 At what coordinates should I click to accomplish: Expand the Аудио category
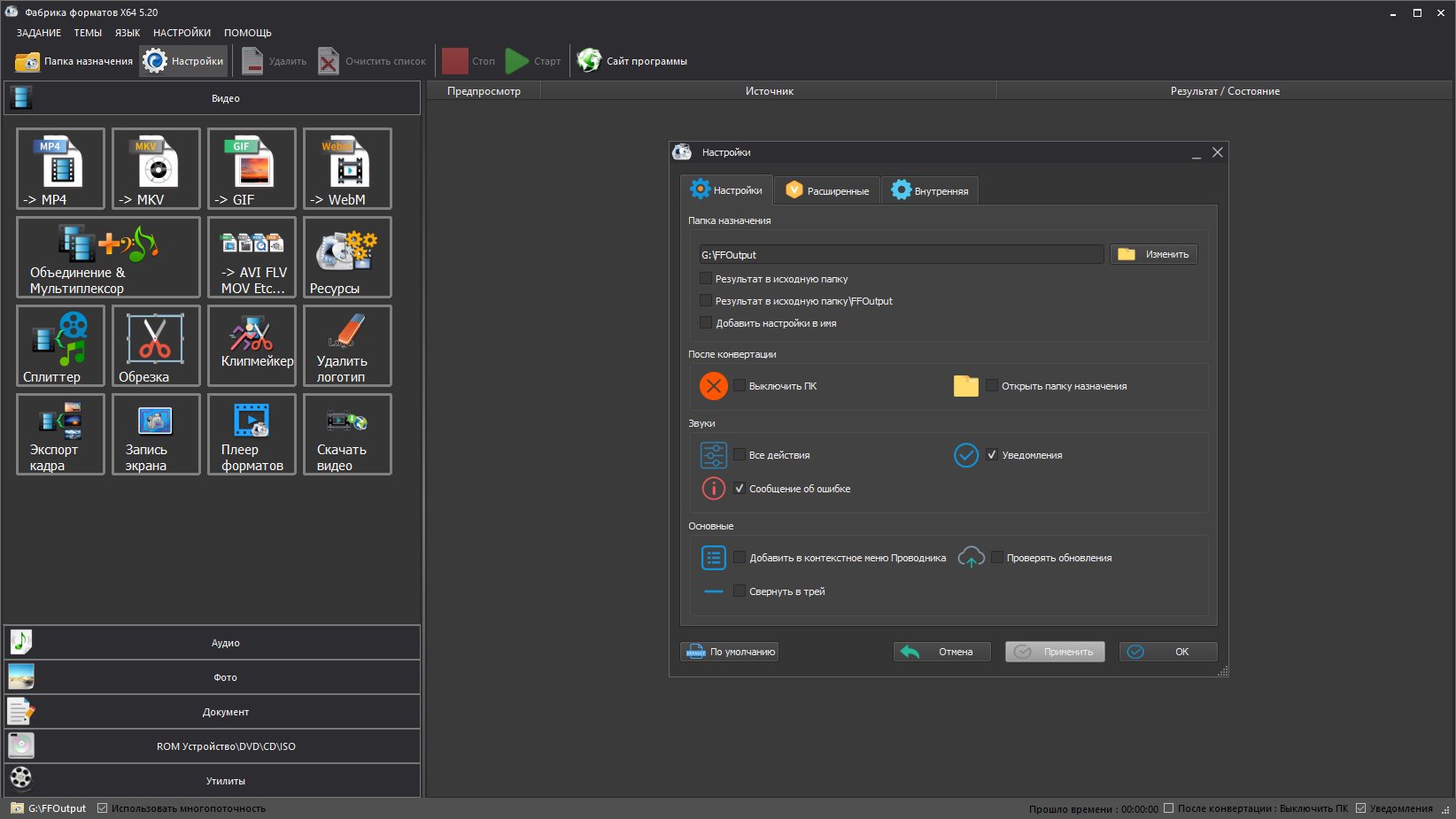(212, 643)
